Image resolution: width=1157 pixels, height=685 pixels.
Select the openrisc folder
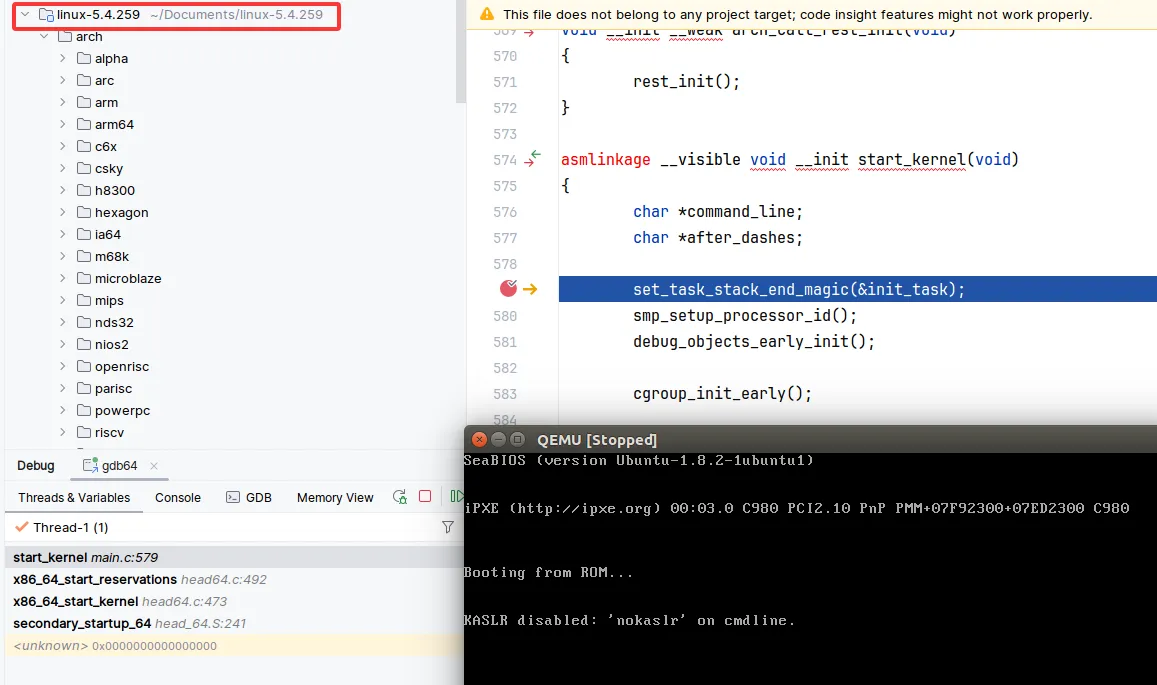122,367
